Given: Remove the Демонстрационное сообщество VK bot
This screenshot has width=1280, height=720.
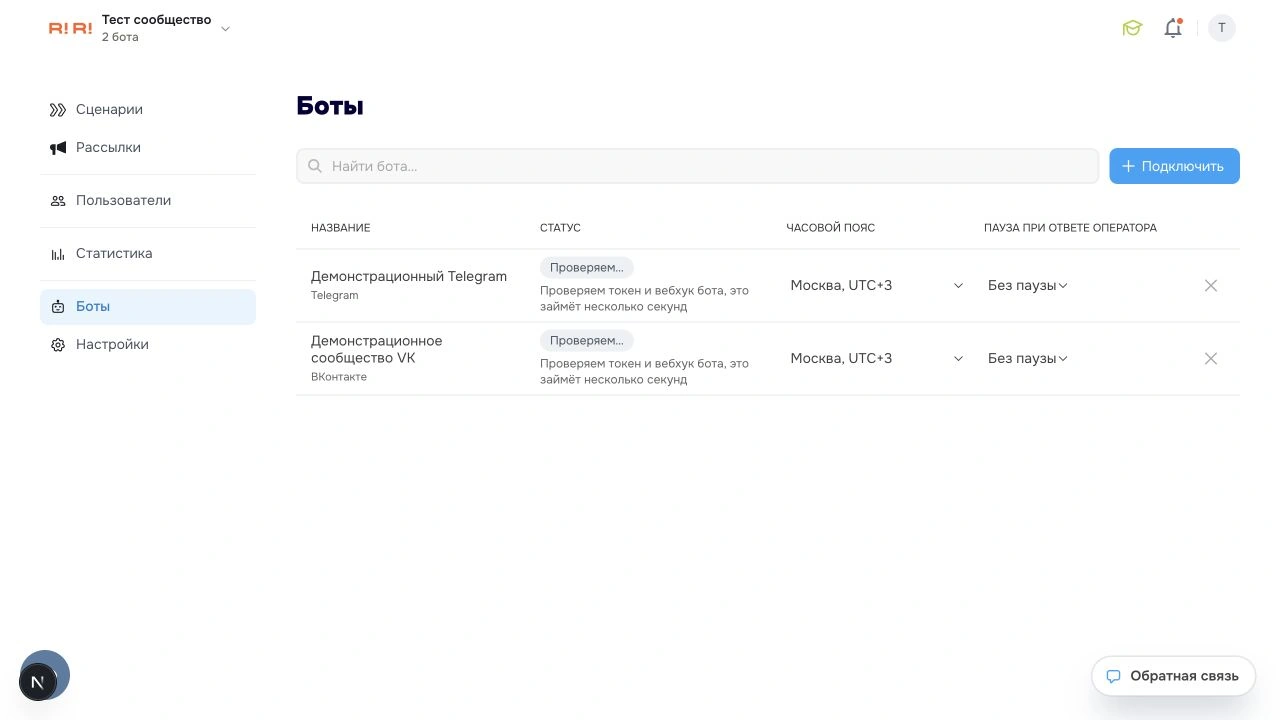Looking at the screenshot, I should pos(1211,359).
